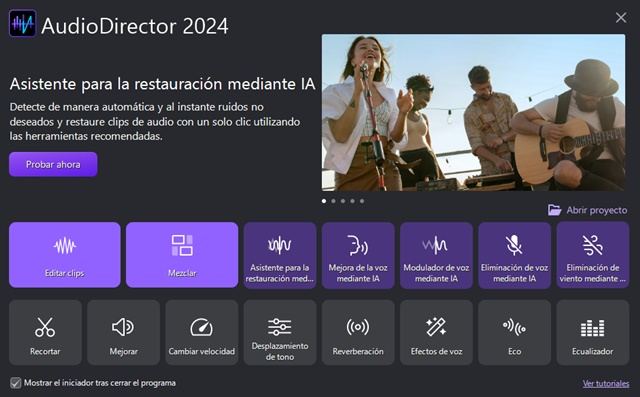The width and height of the screenshot is (640, 397).
Task: Select the fourth carousel dot
Action: tap(352, 201)
